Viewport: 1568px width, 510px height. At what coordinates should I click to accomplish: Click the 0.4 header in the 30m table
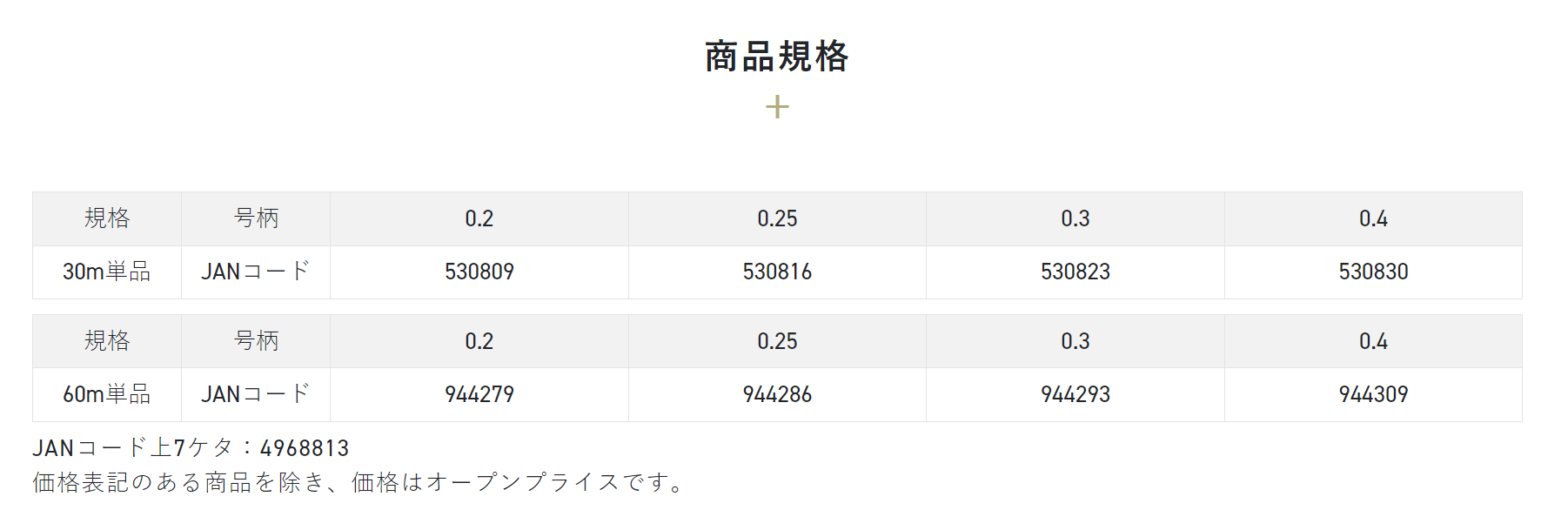click(1373, 219)
